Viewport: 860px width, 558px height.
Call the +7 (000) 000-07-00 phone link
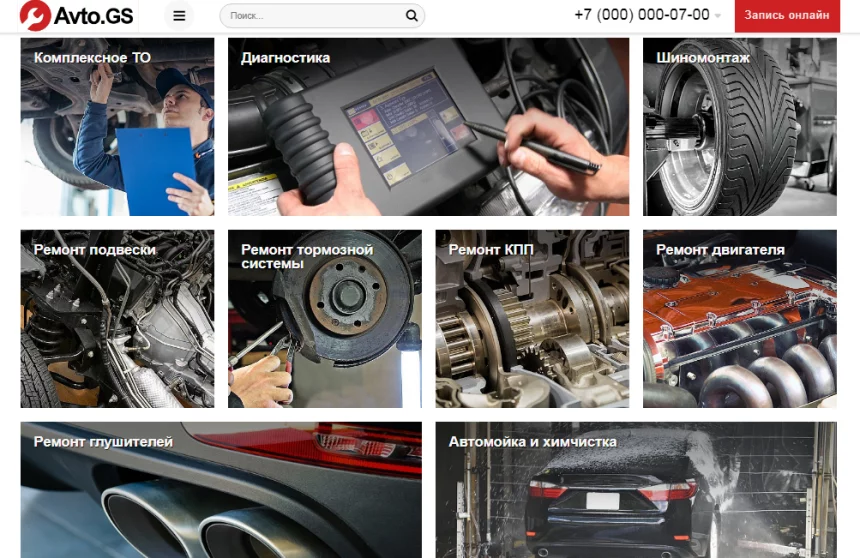[641, 15]
